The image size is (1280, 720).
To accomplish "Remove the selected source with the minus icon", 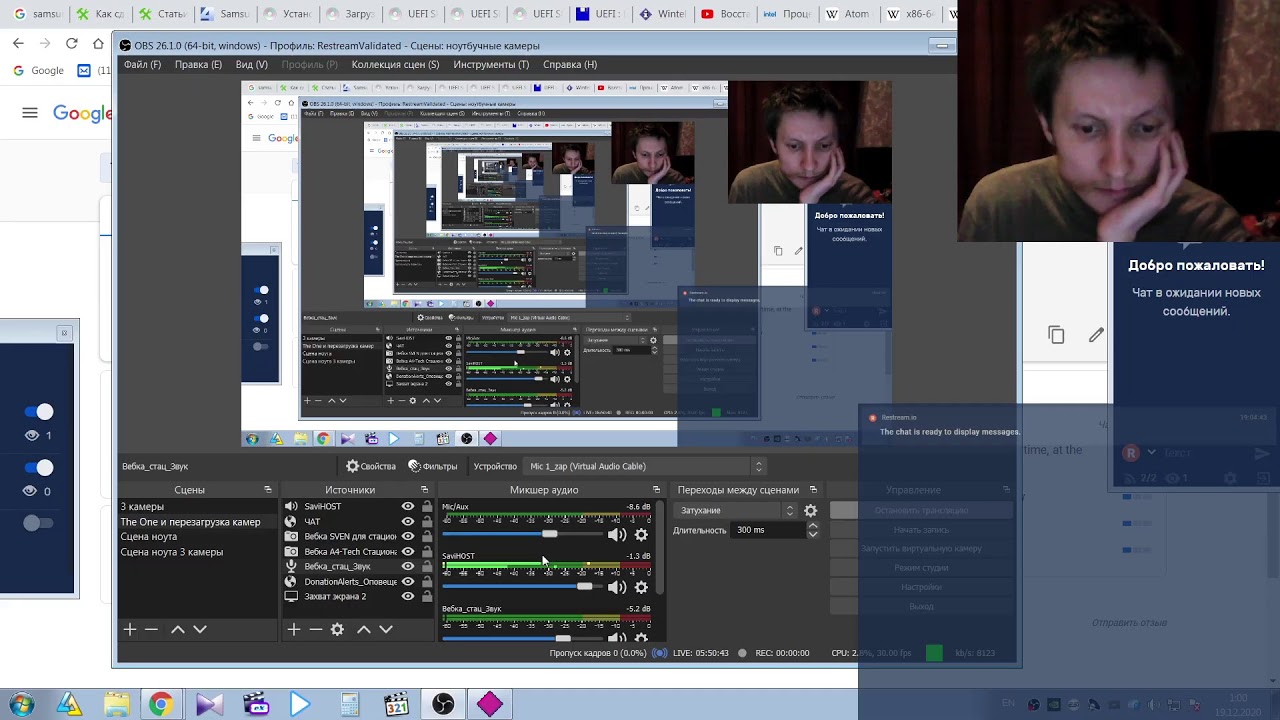I will click(315, 629).
